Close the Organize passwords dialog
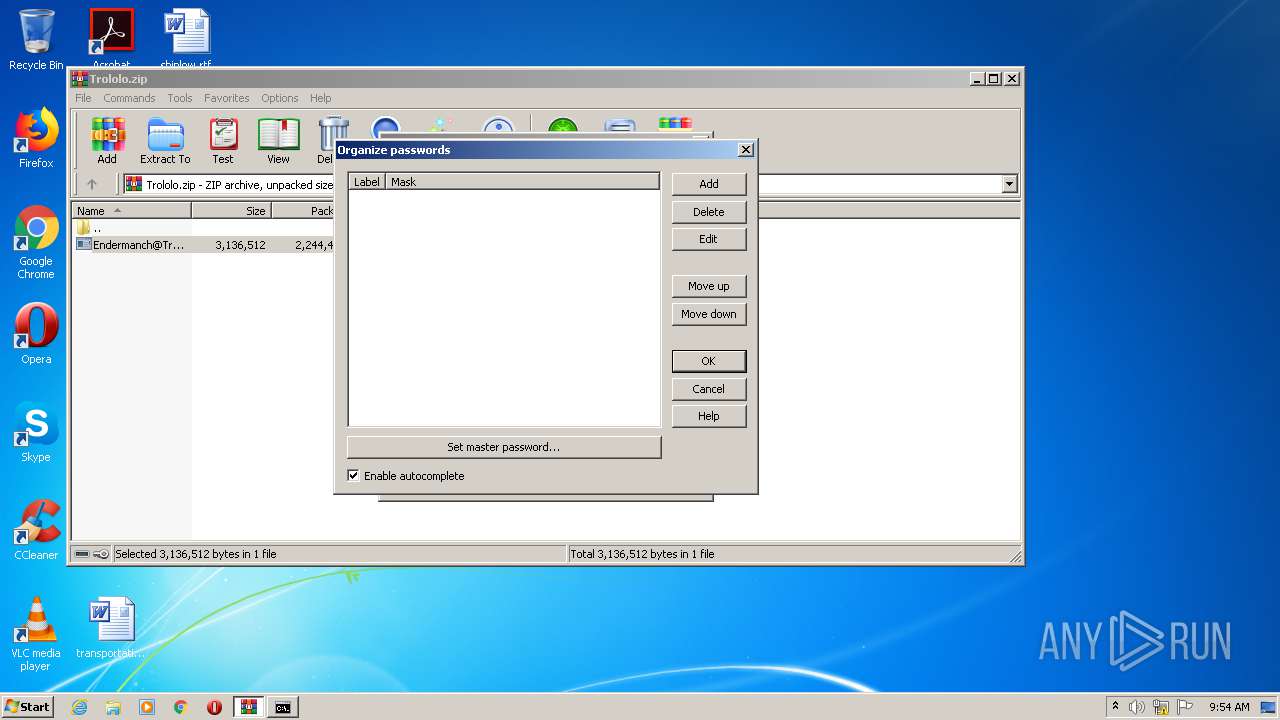The height and width of the screenshot is (720, 1280). pyautogui.click(x=745, y=150)
